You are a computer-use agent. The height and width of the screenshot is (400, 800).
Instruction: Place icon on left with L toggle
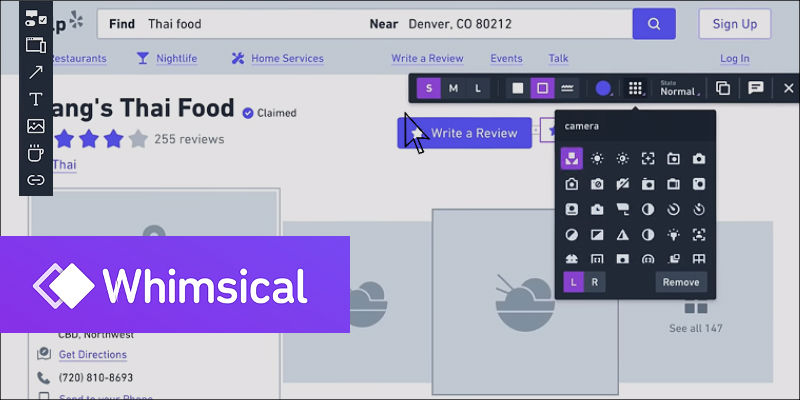[573, 282]
